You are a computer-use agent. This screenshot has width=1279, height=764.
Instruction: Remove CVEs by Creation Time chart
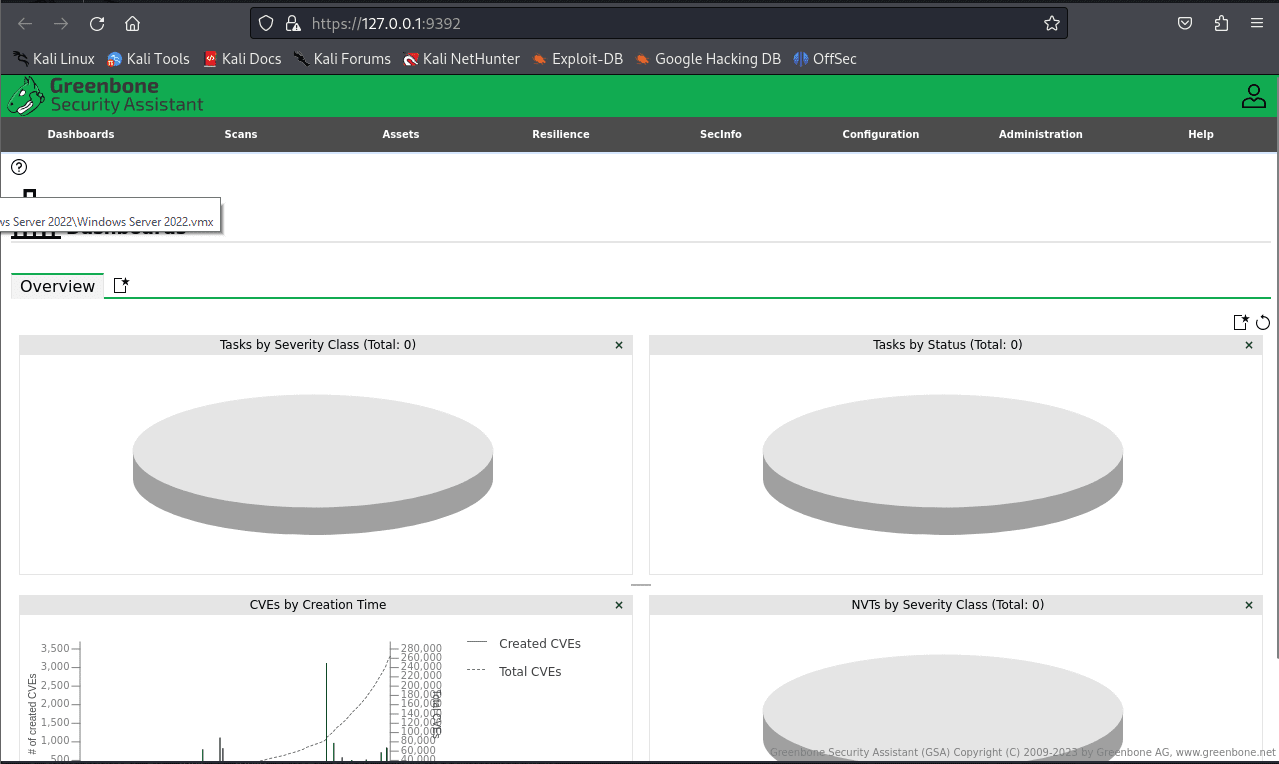618,605
